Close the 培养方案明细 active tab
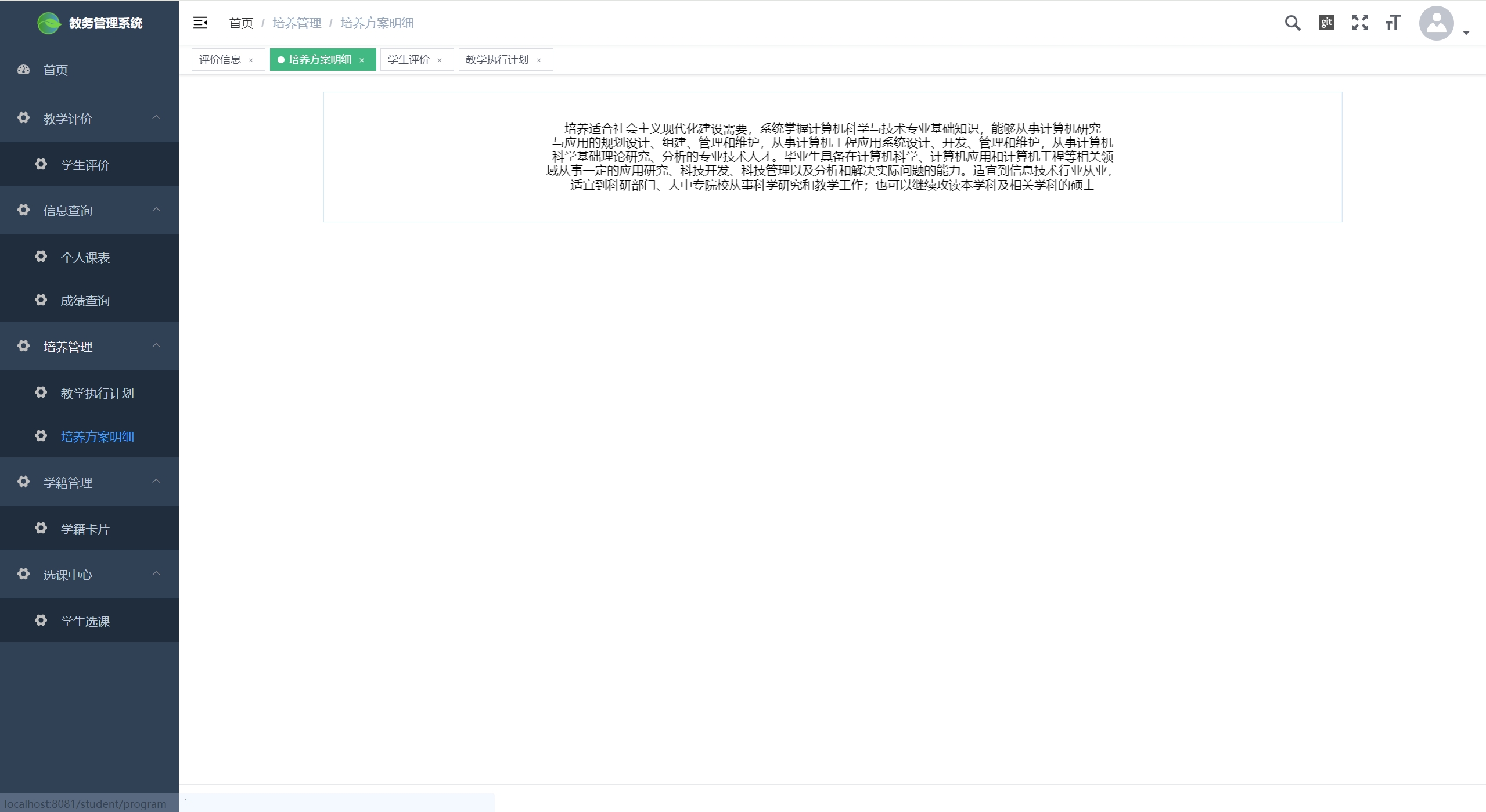The image size is (1486, 812). [x=362, y=60]
